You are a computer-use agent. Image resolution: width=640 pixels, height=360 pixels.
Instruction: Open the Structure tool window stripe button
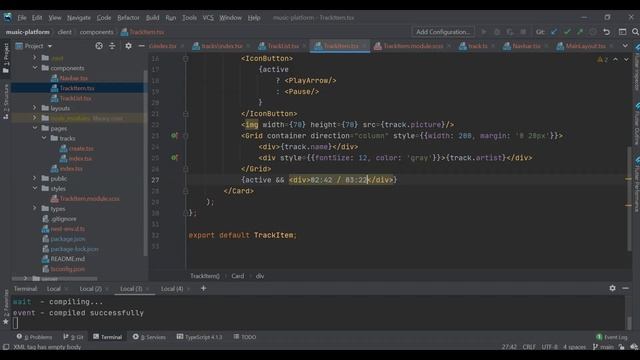pyautogui.click(x=6, y=102)
